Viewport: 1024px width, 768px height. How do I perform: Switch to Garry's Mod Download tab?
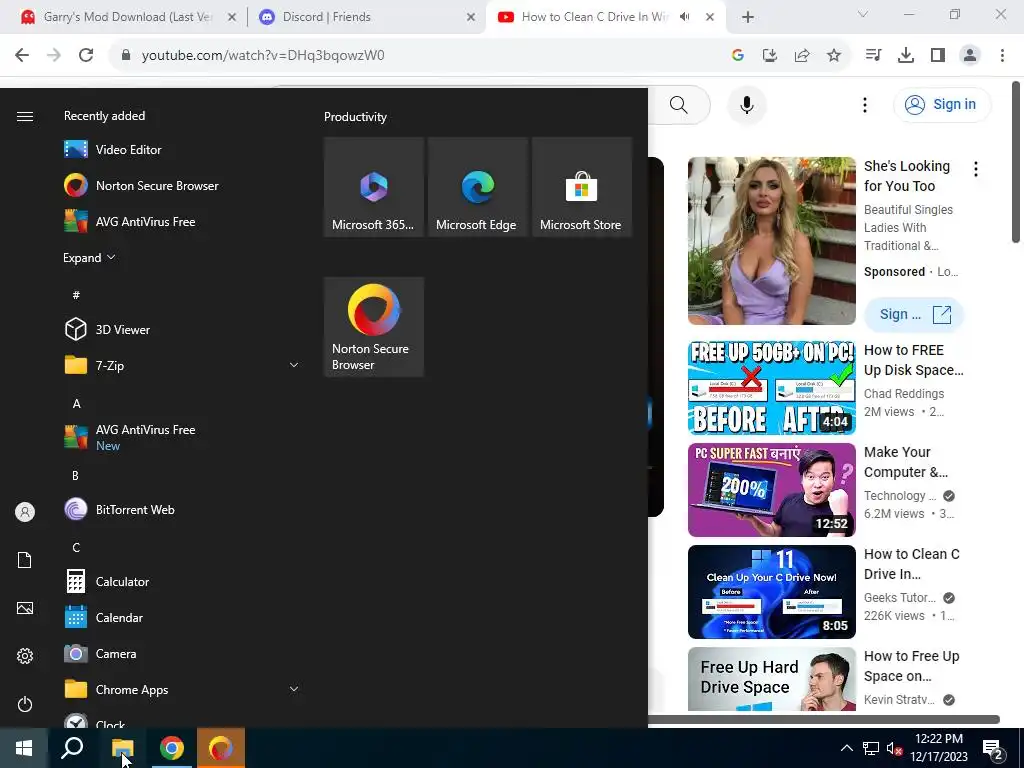(x=127, y=17)
